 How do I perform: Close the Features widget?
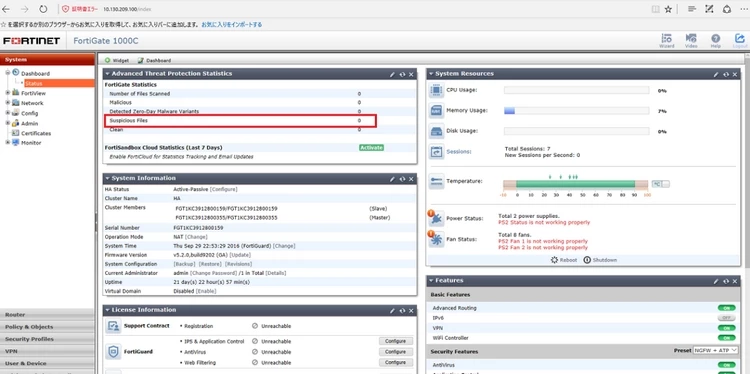(x=735, y=281)
